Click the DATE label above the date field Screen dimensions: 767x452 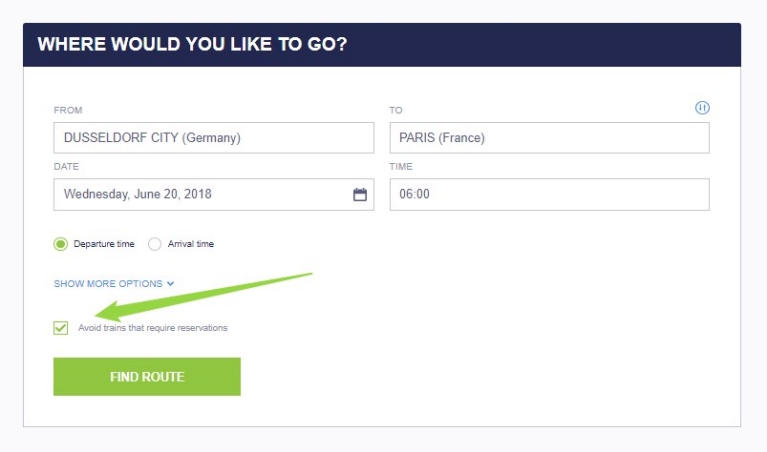pyautogui.click(x=66, y=167)
